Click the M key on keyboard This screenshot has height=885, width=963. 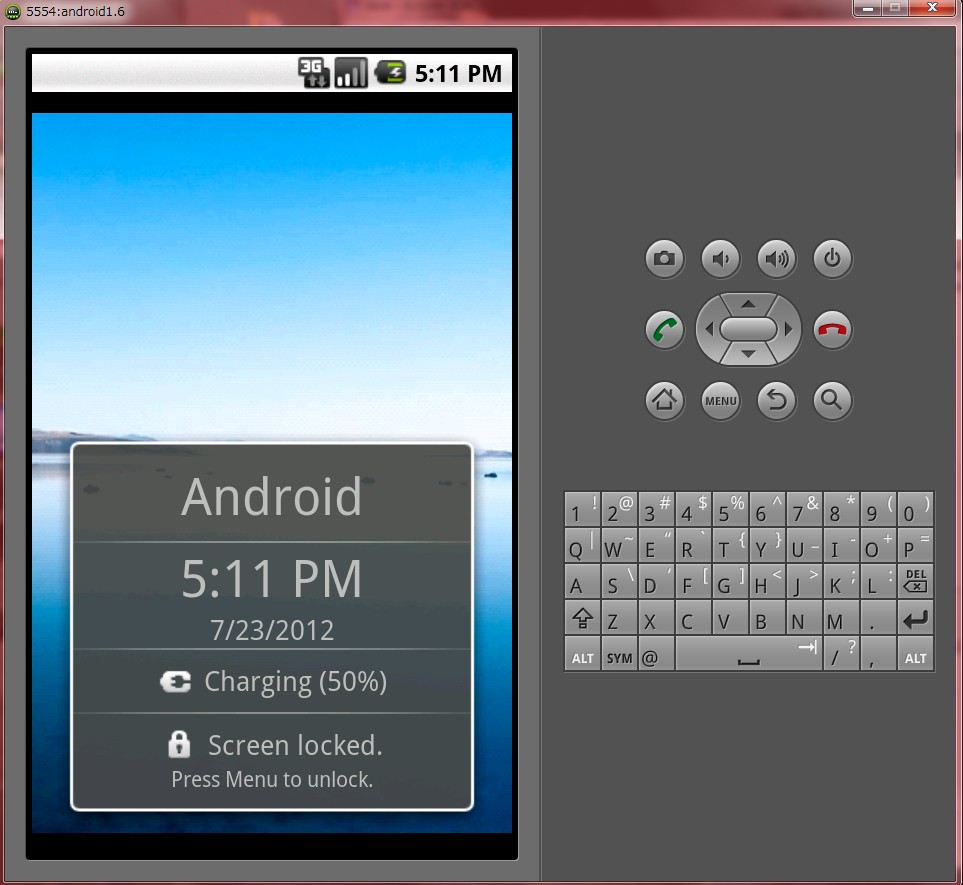coord(841,618)
